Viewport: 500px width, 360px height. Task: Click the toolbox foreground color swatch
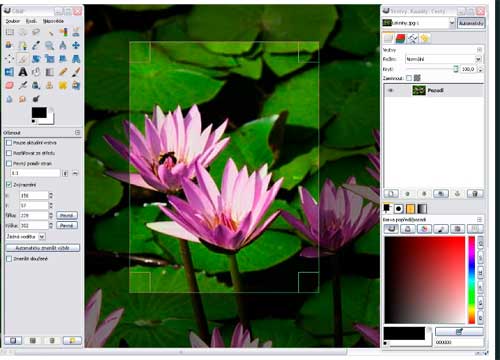[39, 112]
